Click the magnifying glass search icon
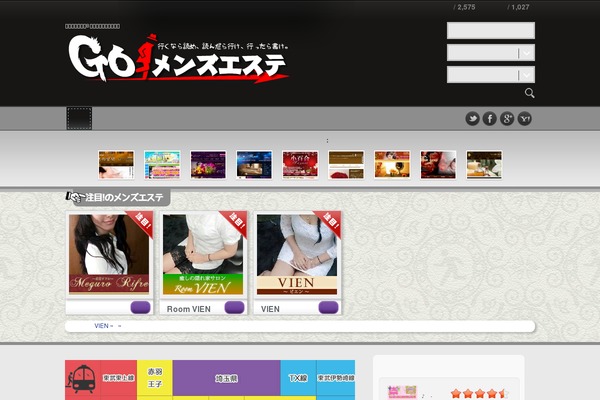The image size is (600, 400). (529, 93)
